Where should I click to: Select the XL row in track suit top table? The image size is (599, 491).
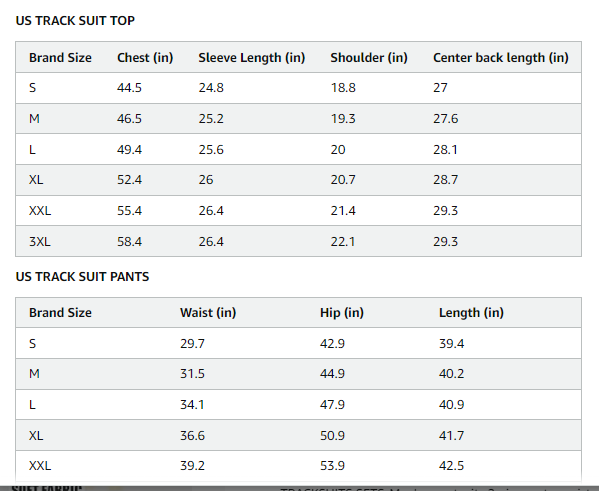[298, 180]
